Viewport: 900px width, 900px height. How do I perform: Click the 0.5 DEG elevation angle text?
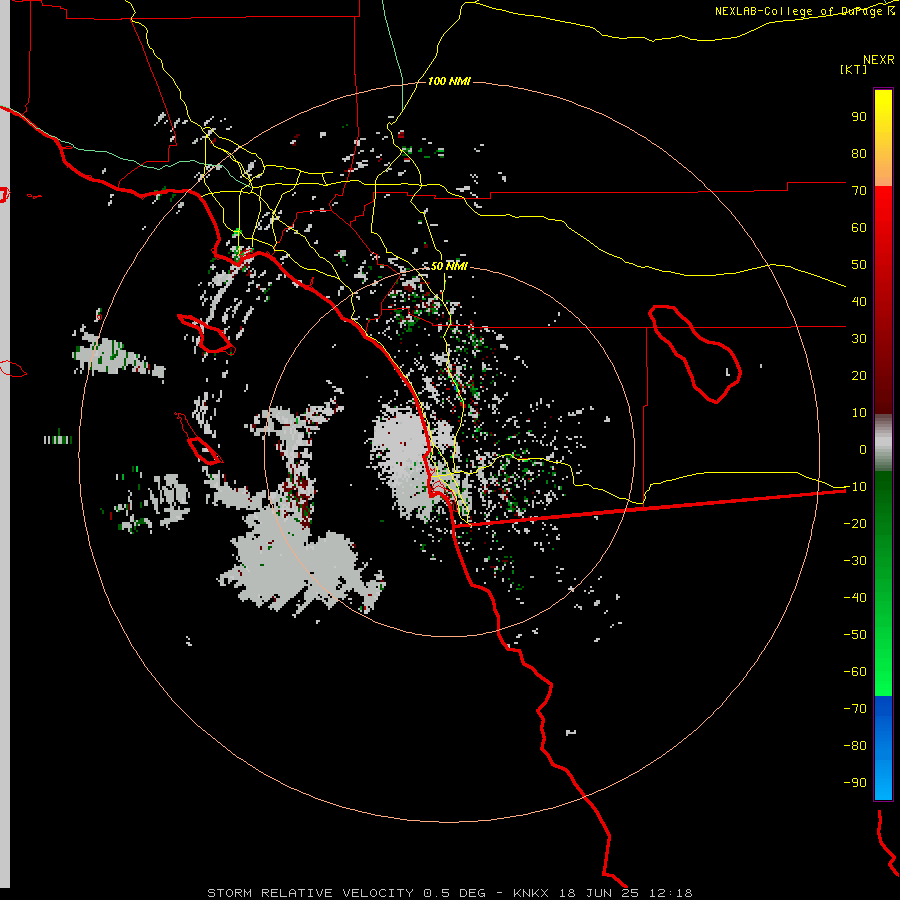coord(454,893)
